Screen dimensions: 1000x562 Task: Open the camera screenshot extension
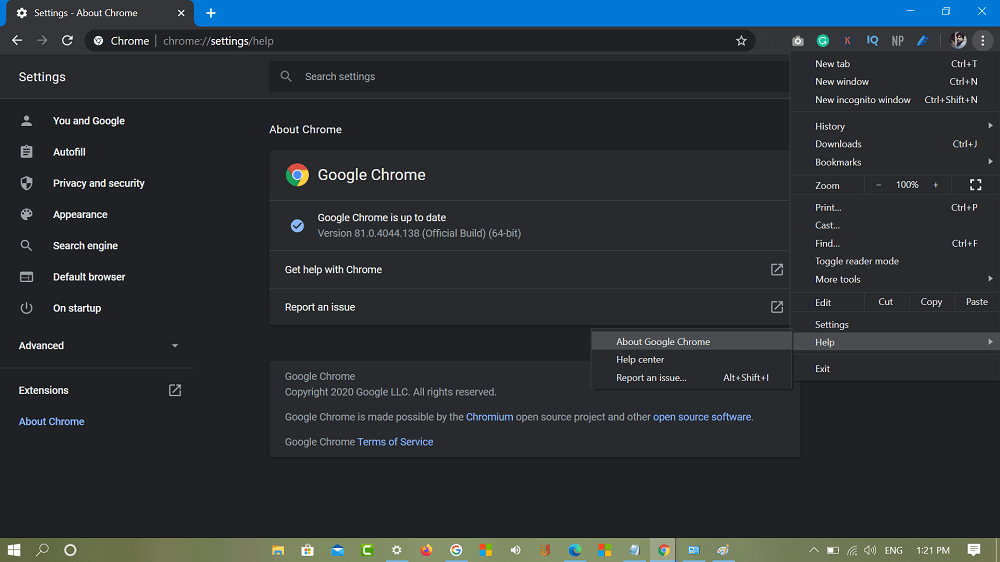(x=797, y=41)
